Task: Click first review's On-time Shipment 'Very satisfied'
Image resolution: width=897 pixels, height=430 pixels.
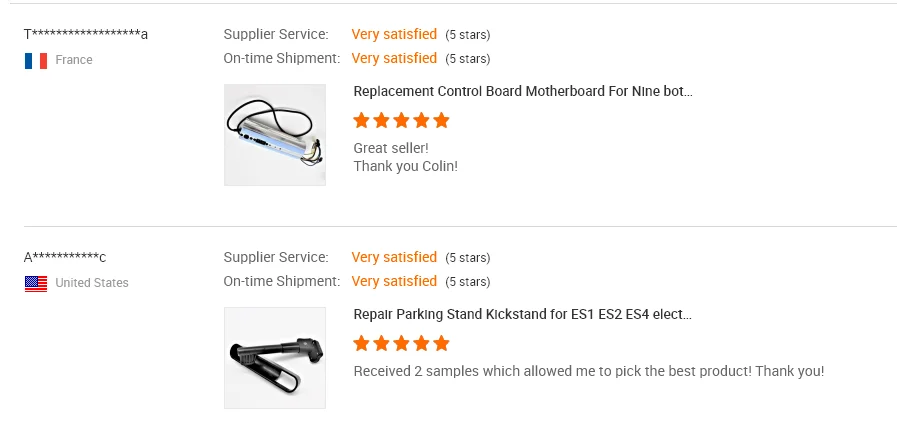Action: coord(394,58)
